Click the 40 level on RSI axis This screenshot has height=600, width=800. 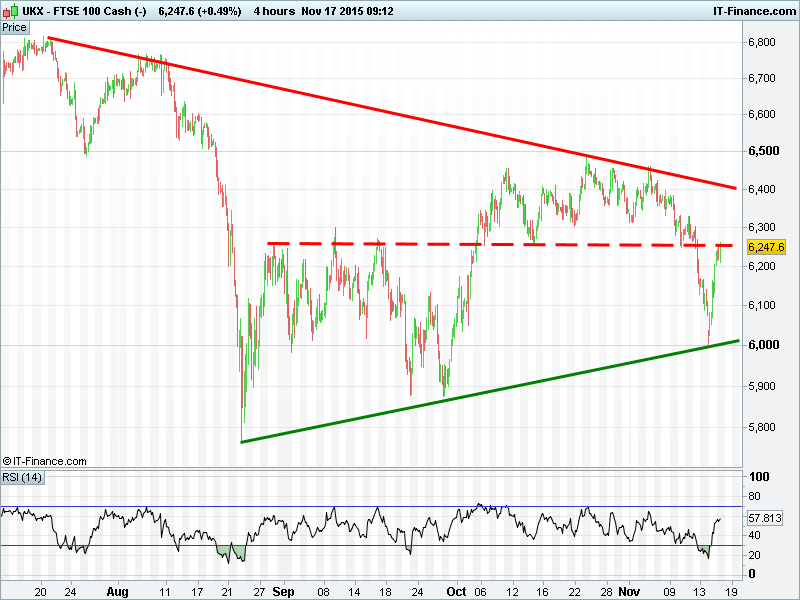[x=754, y=535]
